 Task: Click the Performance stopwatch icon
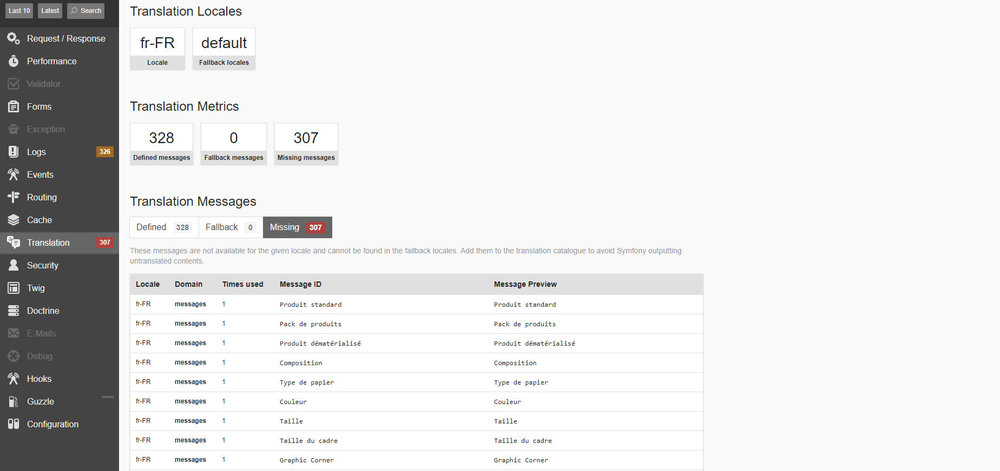pos(13,61)
